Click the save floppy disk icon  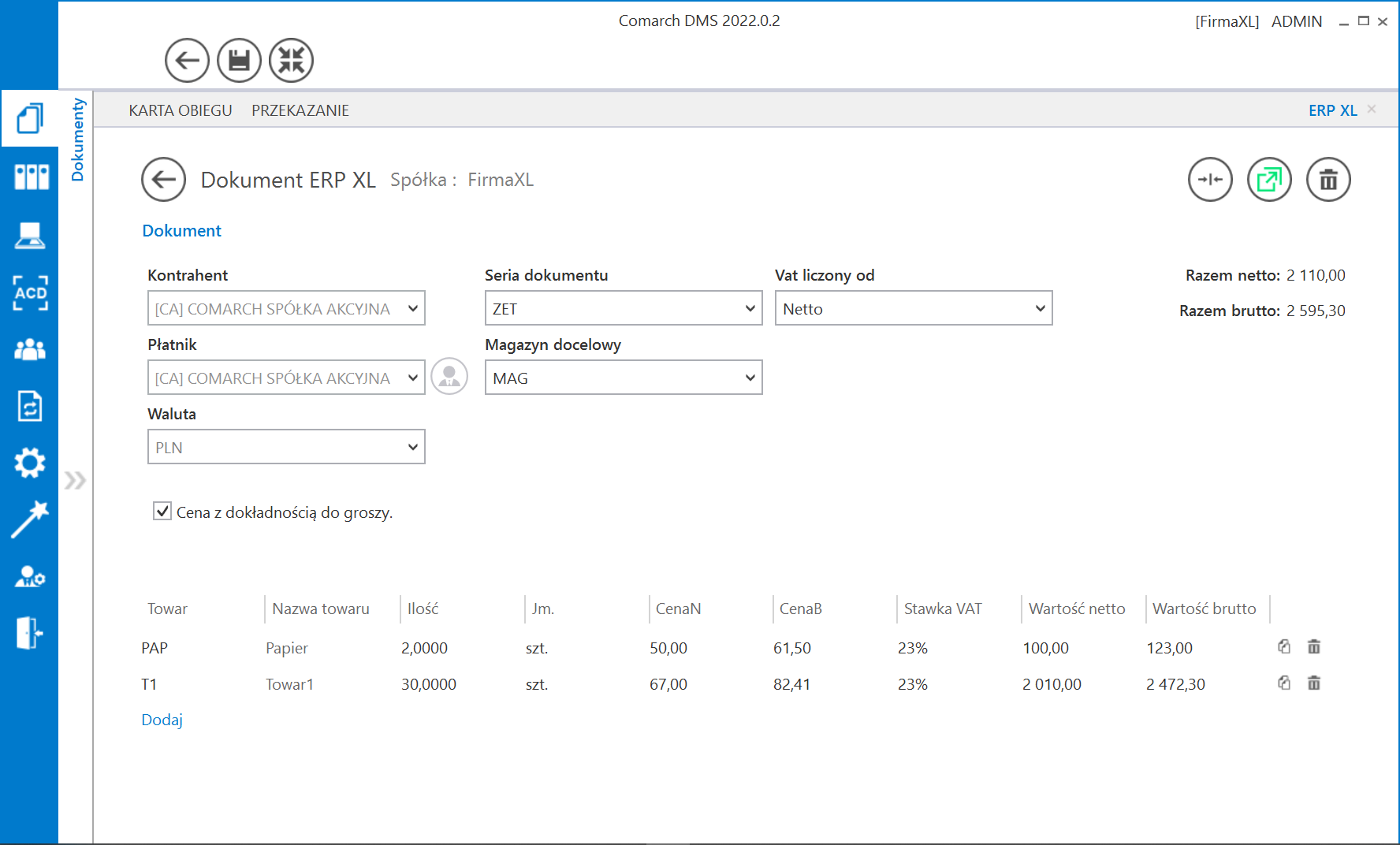(239, 61)
